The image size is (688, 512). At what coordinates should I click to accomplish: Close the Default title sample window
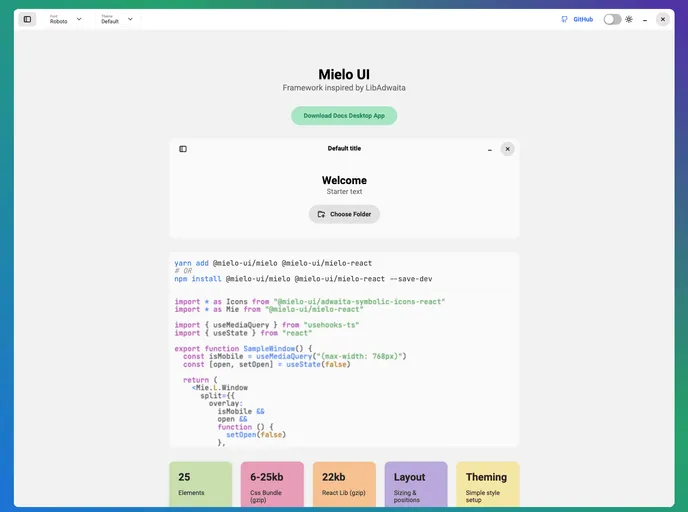pos(507,149)
